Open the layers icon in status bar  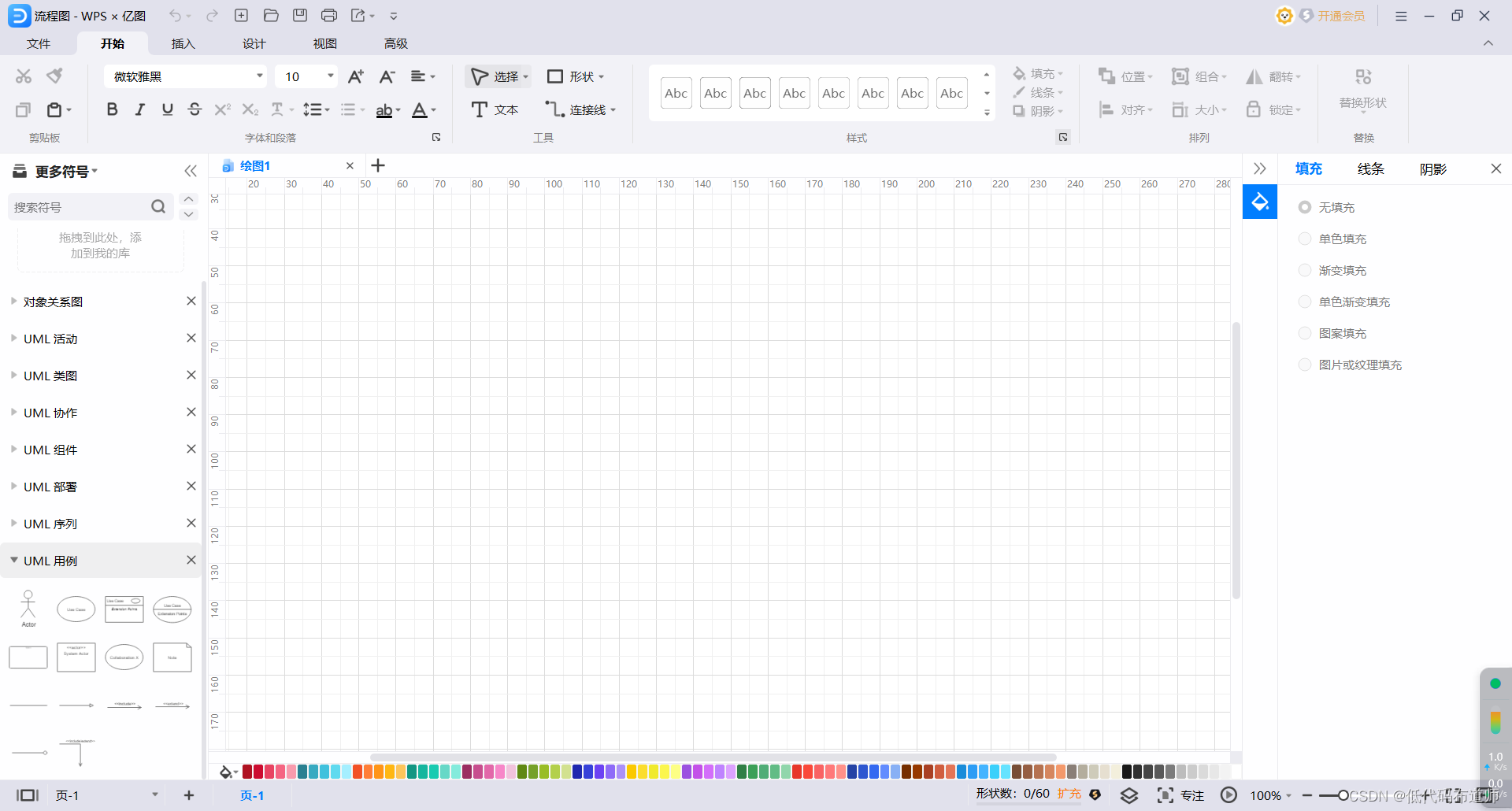tap(1129, 795)
